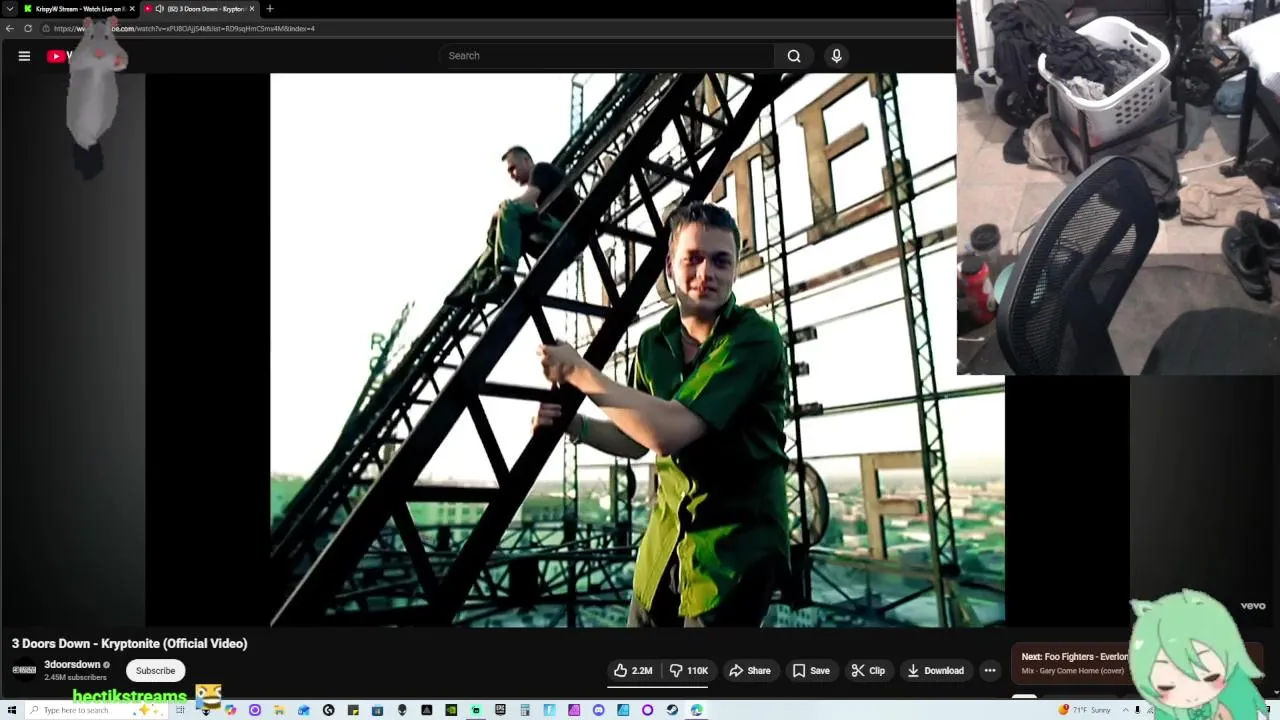Open the Calculator taskbar icon
This screenshot has height=720, width=1280.
[x=524, y=710]
